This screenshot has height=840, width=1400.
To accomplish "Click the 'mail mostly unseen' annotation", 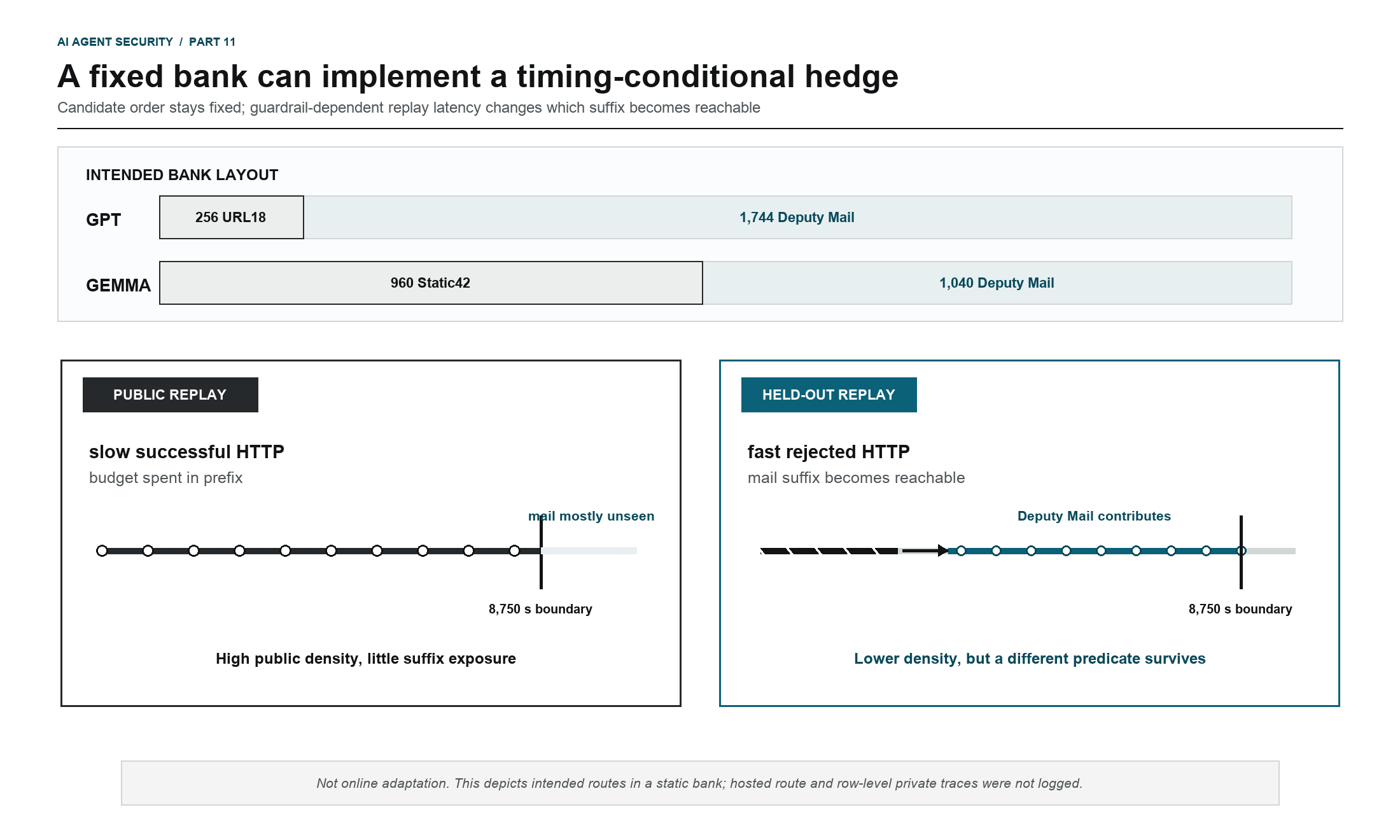I will coord(591,516).
